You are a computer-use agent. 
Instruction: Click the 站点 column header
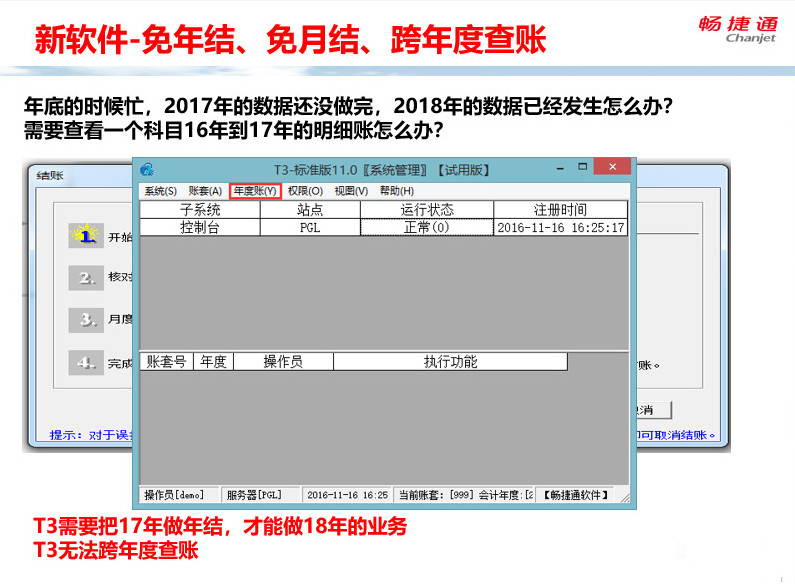(310, 209)
